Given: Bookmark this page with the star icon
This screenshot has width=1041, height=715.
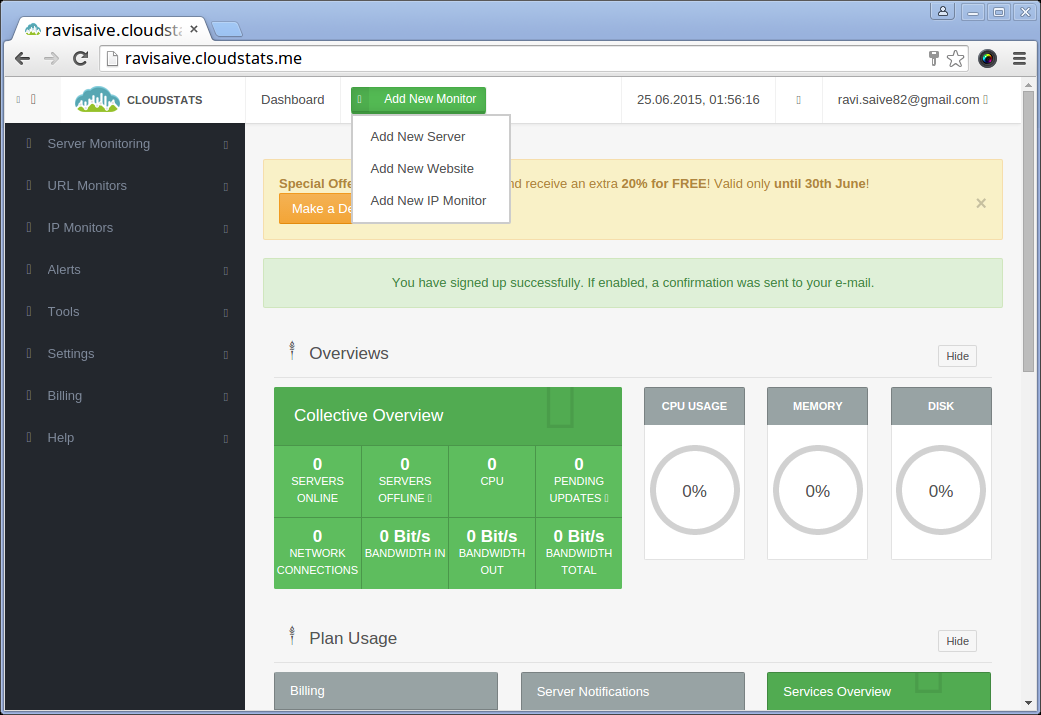Looking at the screenshot, I should (x=956, y=58).
